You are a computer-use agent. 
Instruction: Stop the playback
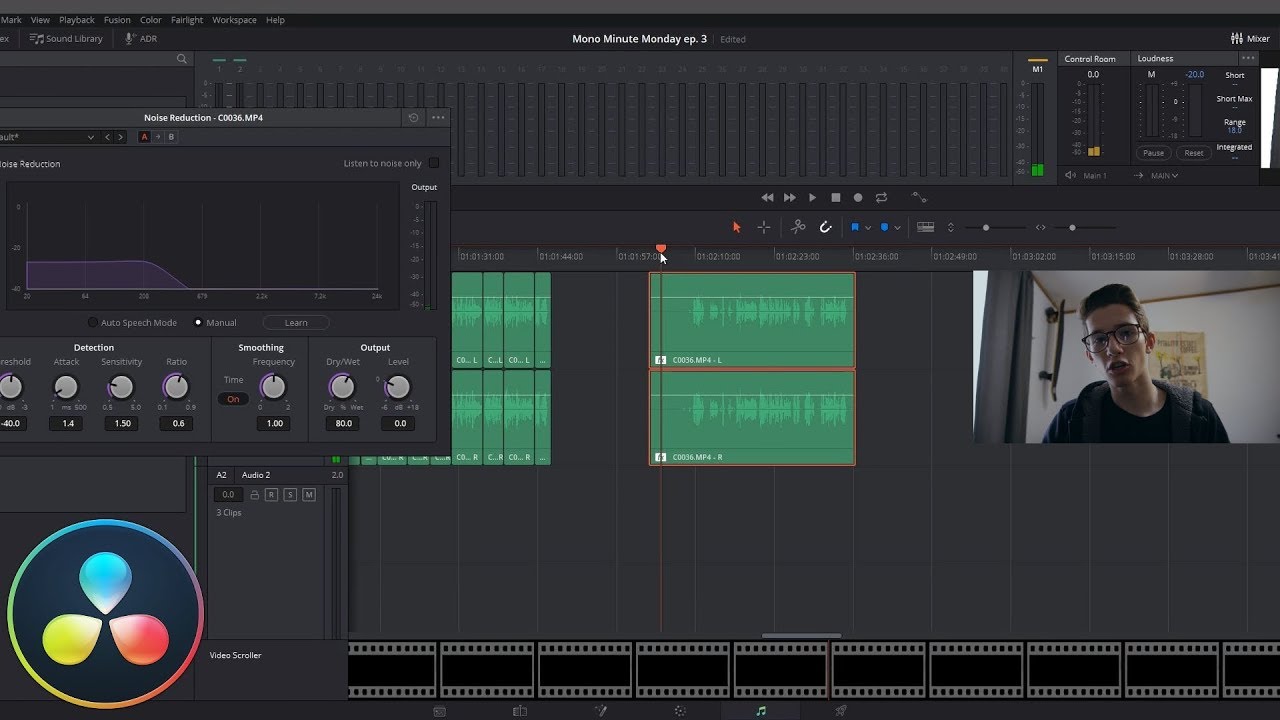point(836,198)
